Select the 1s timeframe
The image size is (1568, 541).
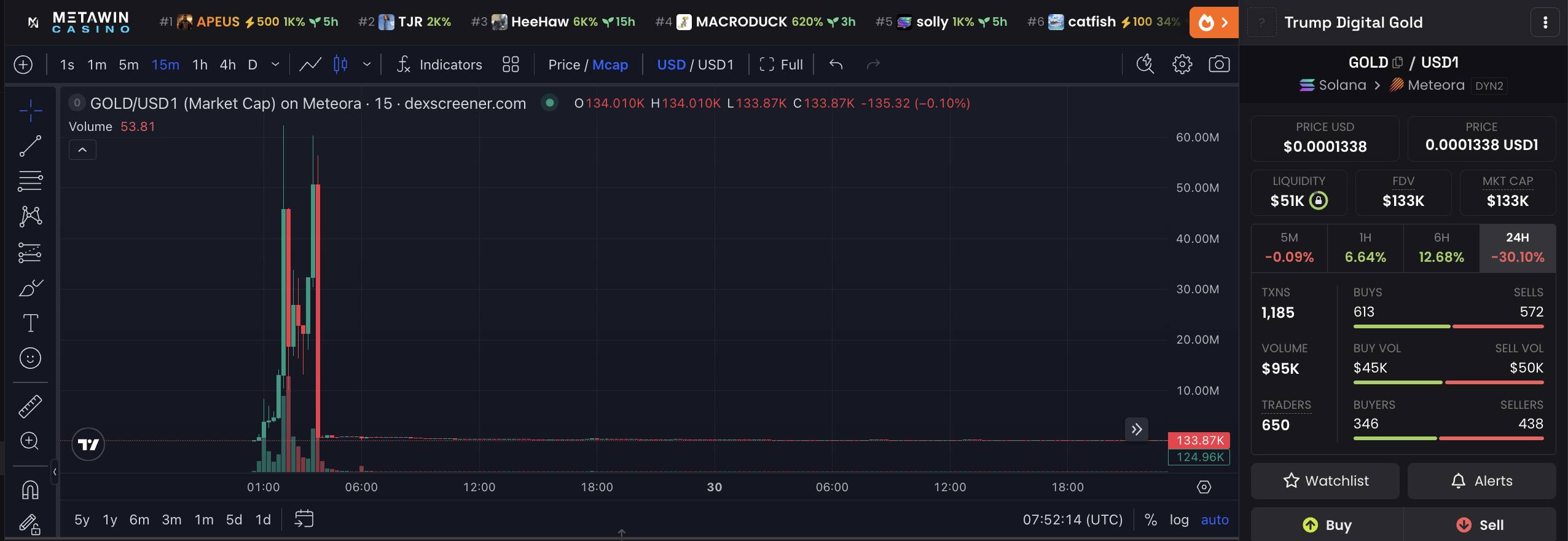coord(67,65)
